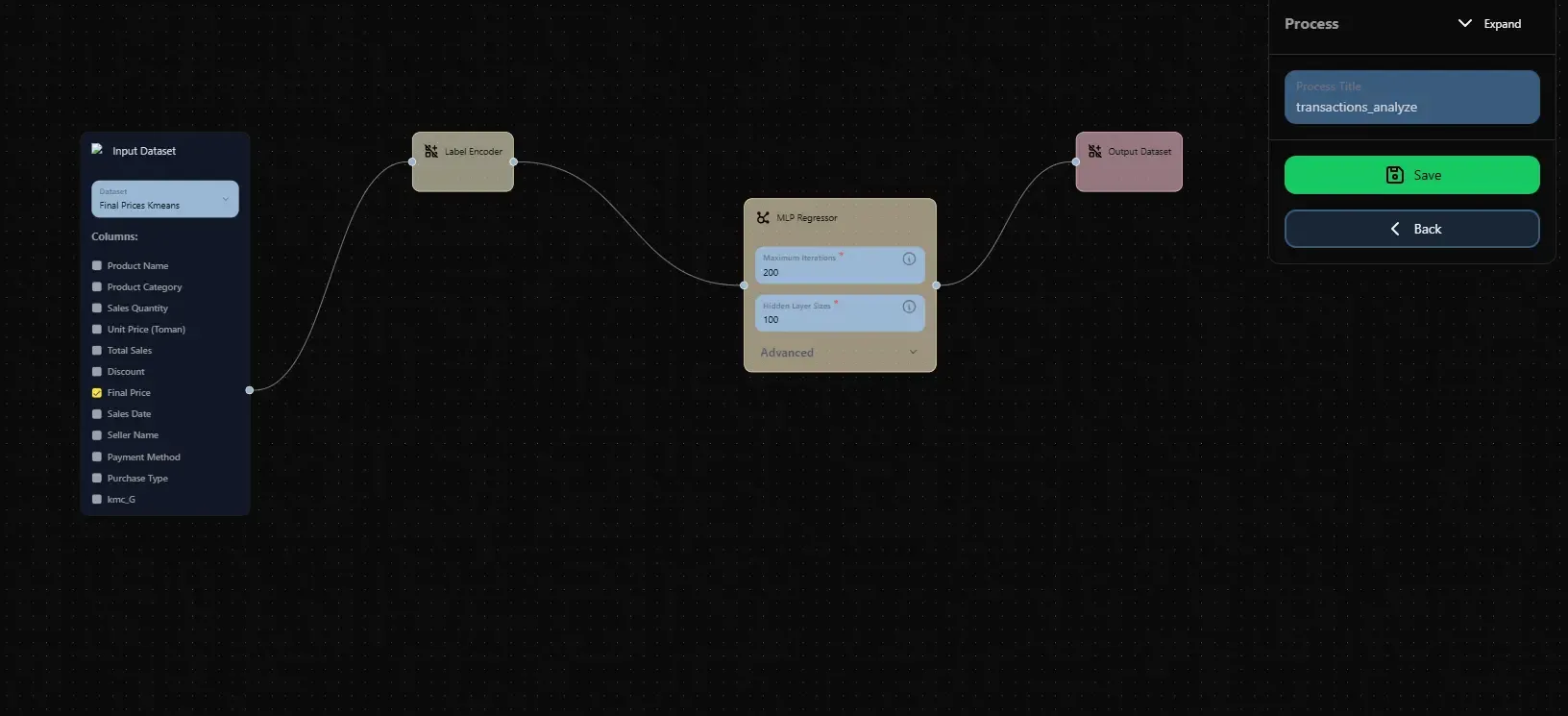Toggle the Discount column checkbox
1568x716 pixels.
pyautogui.click(x=97, y=372)
